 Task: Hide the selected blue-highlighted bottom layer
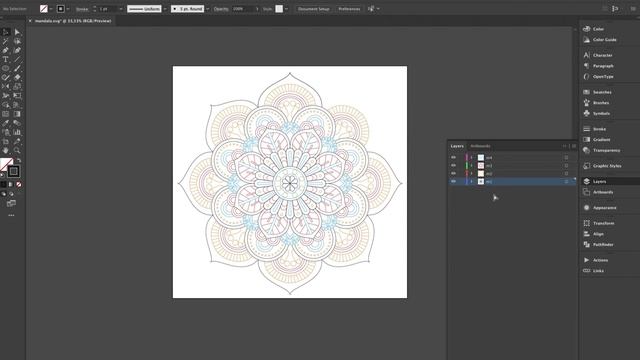coord(453,181)
